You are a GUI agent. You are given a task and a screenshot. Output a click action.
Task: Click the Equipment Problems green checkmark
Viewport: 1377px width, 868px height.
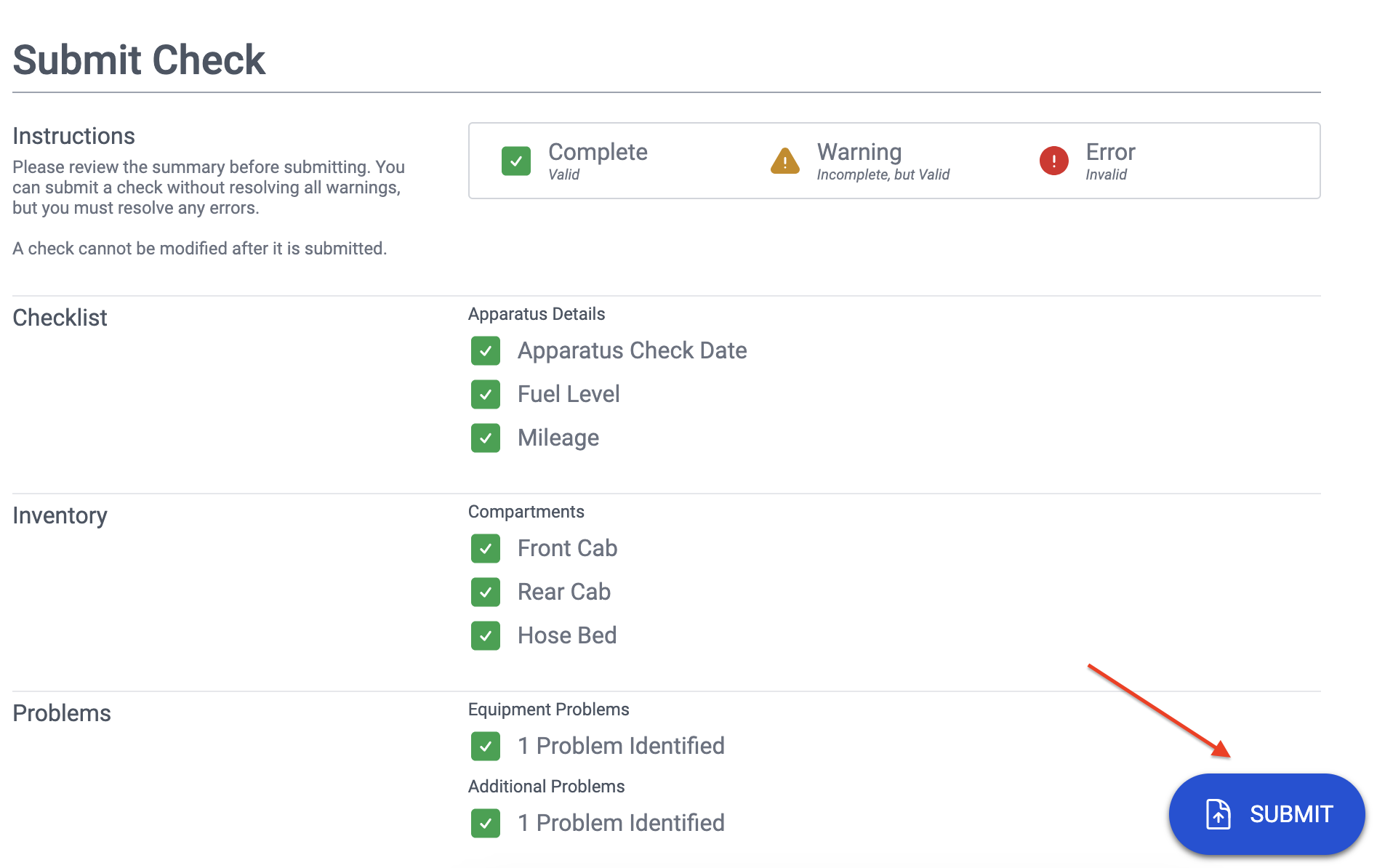point(486,746)
